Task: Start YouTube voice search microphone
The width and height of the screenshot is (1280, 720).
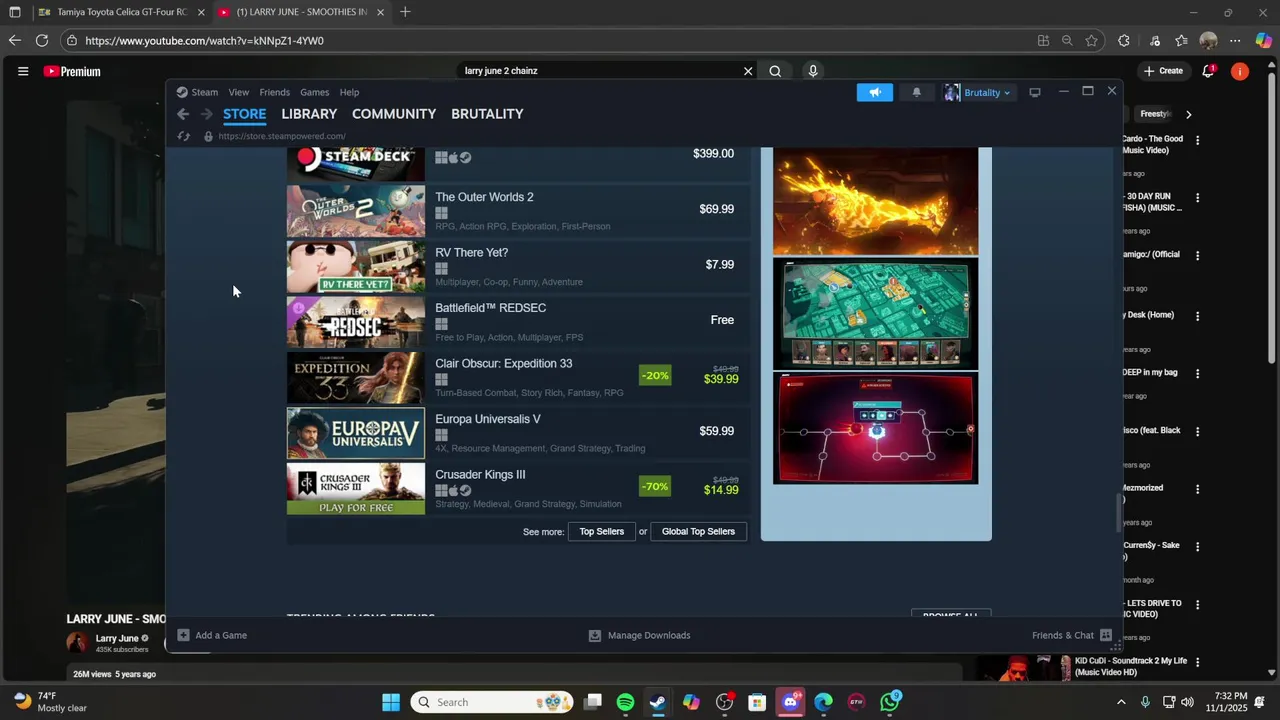Action: pos(813,71)
